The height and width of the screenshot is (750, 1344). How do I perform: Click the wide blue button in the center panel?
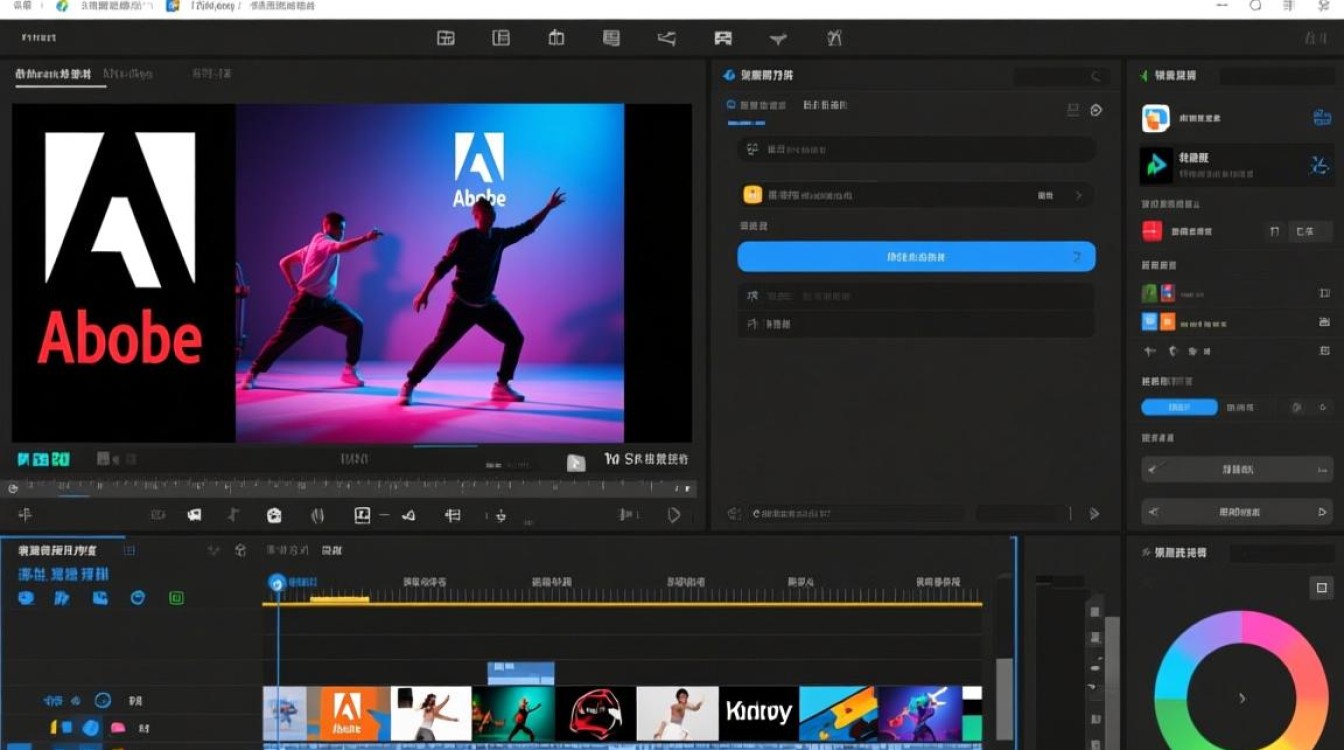click(x=916, y=257)
